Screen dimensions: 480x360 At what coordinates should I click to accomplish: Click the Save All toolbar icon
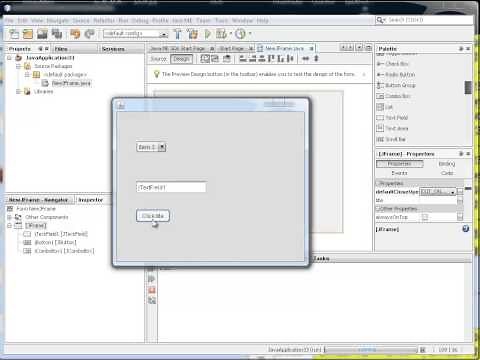coord(57,34)
